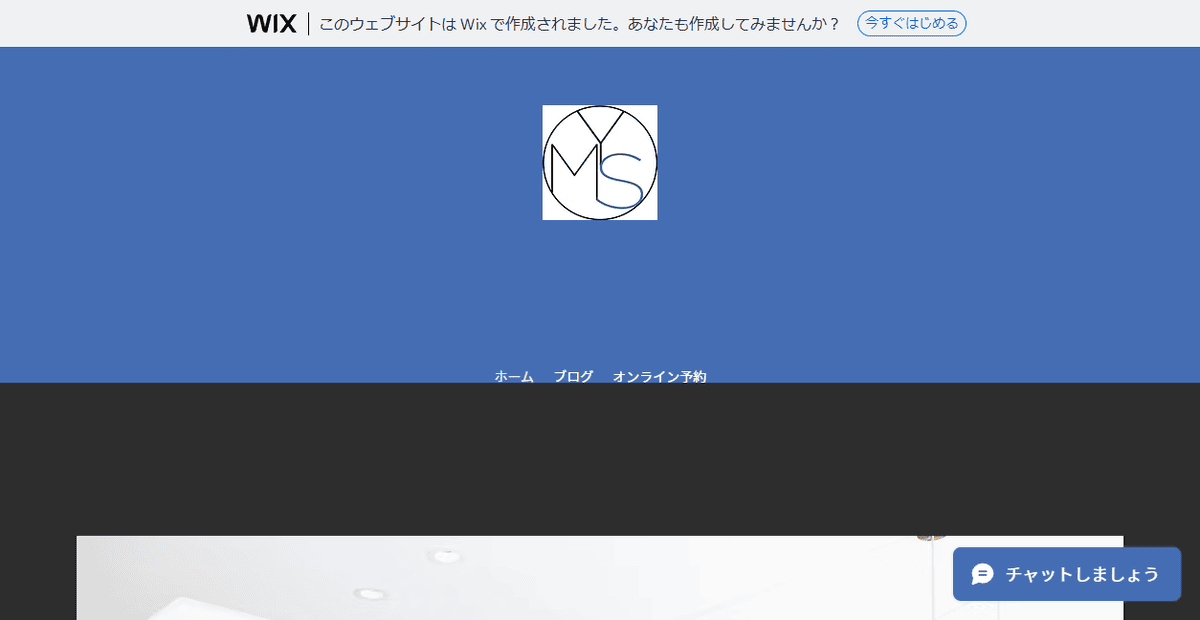Viewport: 1200px width, 620px height.
Task: Click the vertical divider beside the WIX logo
Action: coord(308,24)
